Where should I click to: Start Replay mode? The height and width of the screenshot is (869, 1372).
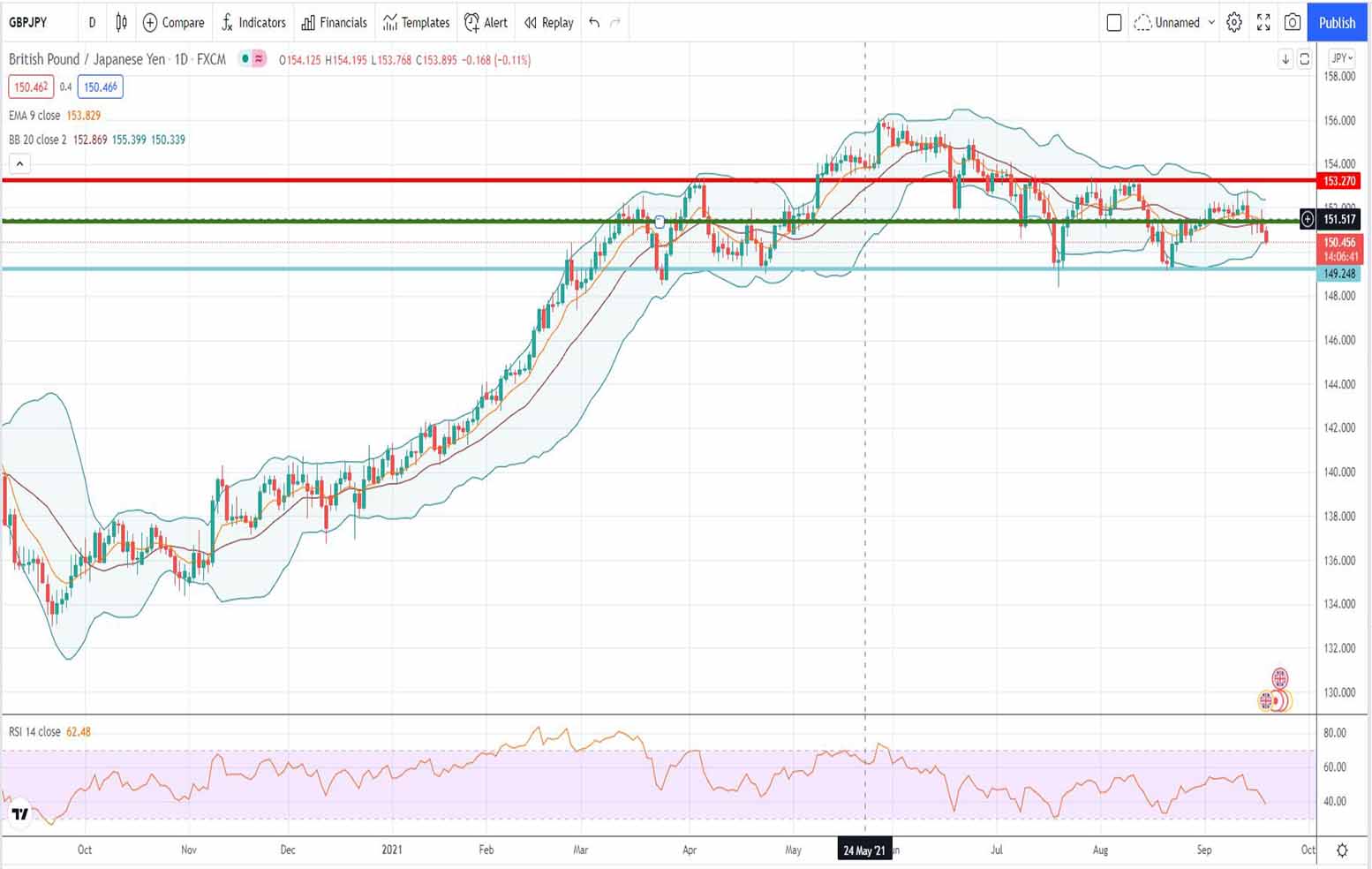[547, 23]
